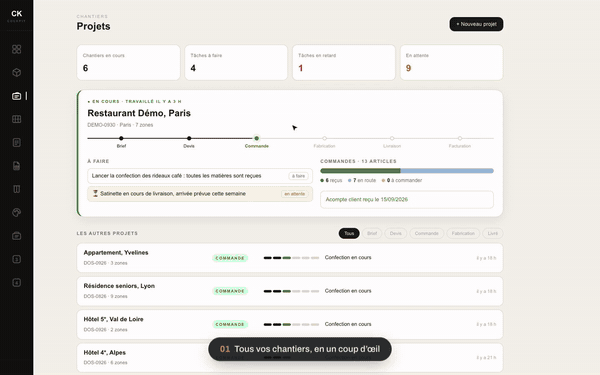Filter other projects by Commande
This screenshot has width=600, height=375.
point(427,233)
